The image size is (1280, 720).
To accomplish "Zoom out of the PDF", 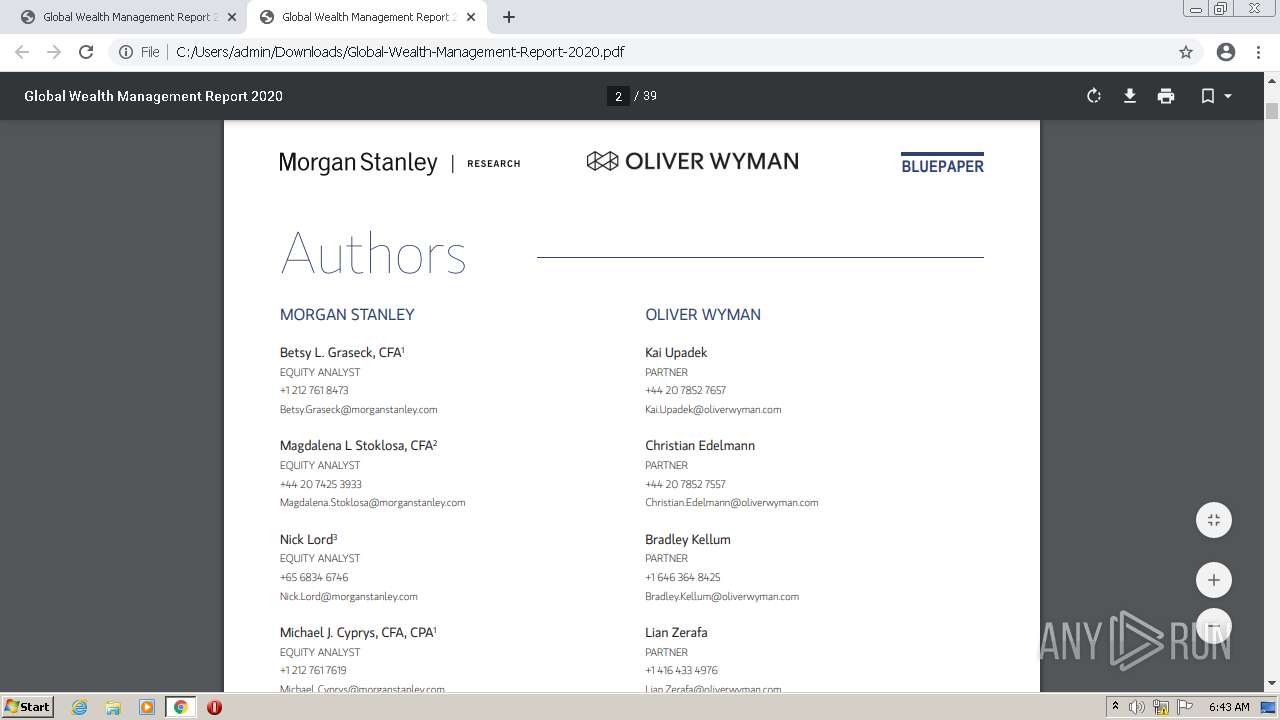I will [x=1214, y=626].
